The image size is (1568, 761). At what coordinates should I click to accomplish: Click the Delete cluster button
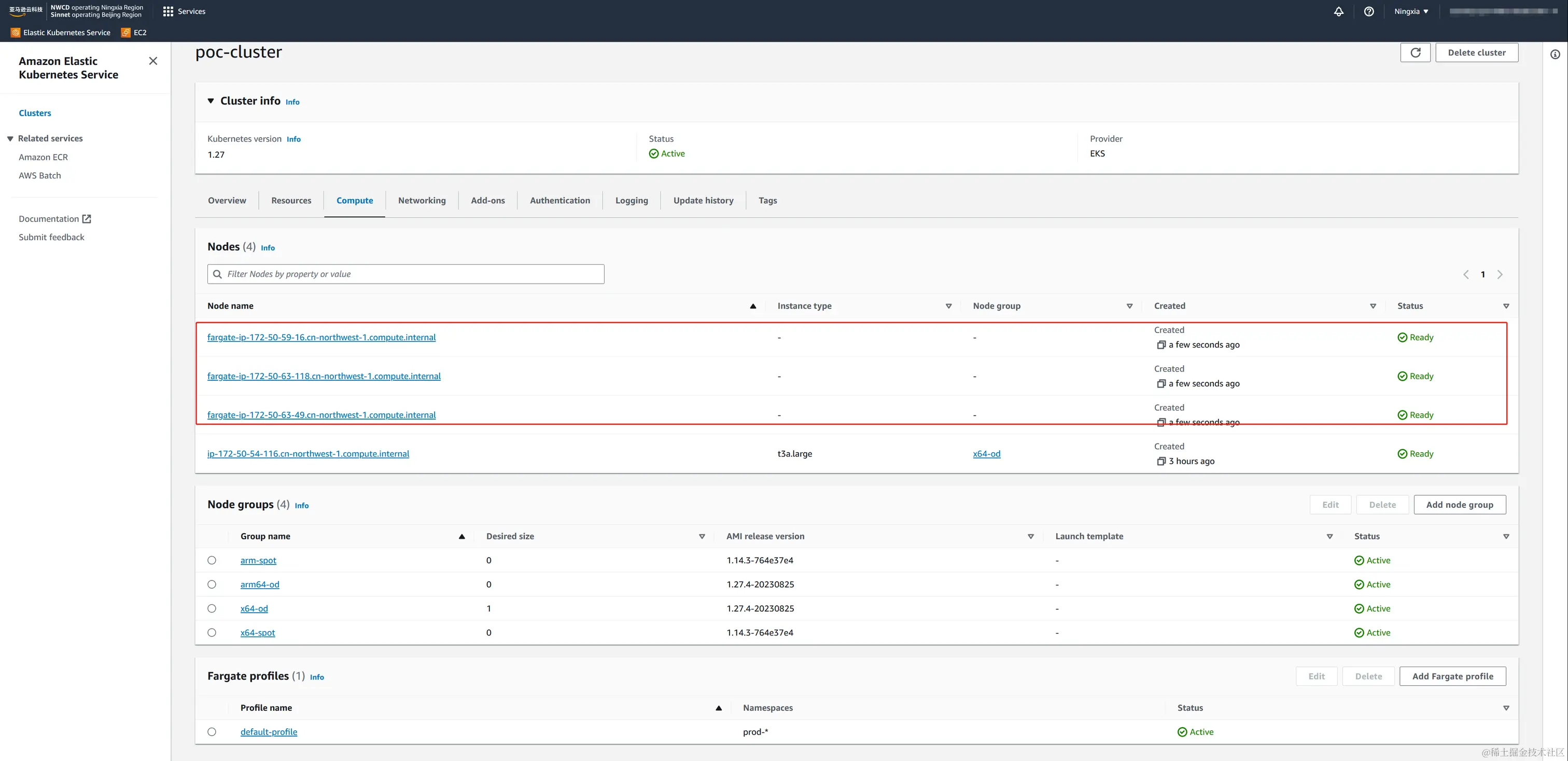[1477, 52]
